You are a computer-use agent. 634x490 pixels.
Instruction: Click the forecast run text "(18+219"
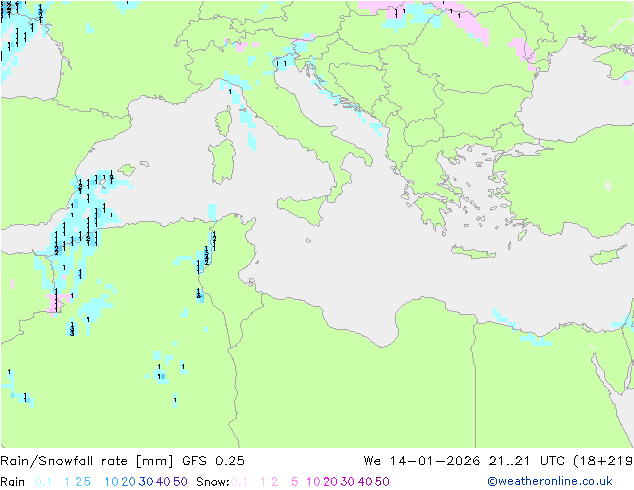pos(603,461)
